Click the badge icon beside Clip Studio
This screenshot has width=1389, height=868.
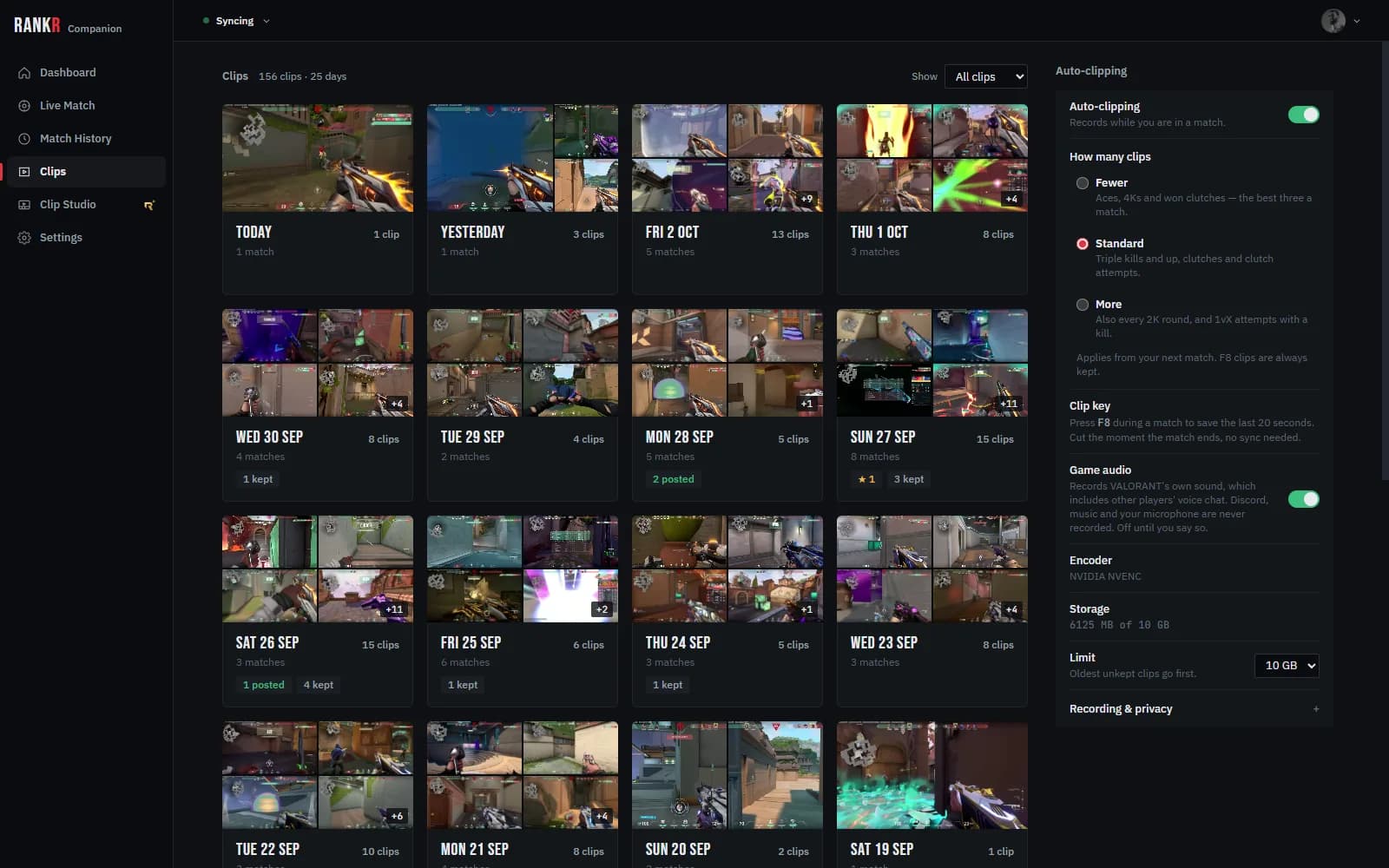149,205
